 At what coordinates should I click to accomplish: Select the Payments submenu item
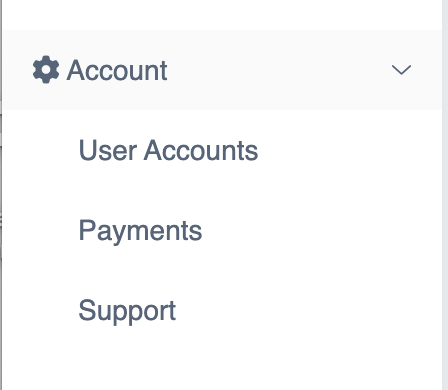coord(140,231)
